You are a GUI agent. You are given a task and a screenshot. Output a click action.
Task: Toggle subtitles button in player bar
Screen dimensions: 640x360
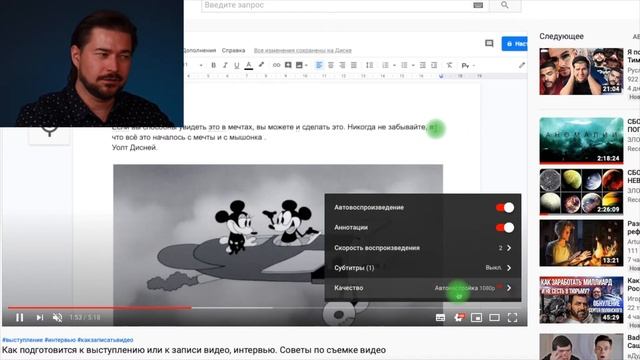(x=440, y=318)
